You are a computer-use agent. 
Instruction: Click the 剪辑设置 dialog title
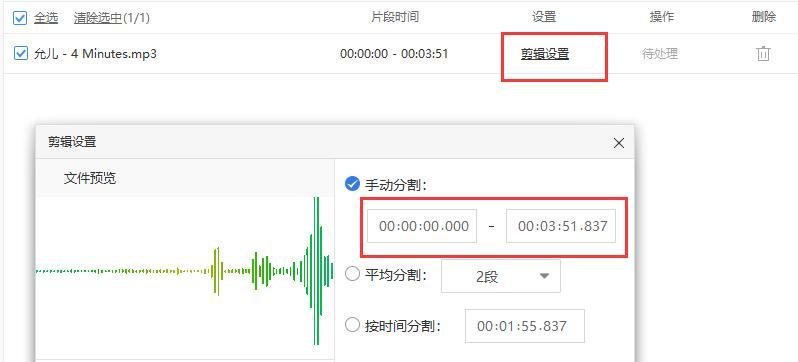(x=72, y=142)
